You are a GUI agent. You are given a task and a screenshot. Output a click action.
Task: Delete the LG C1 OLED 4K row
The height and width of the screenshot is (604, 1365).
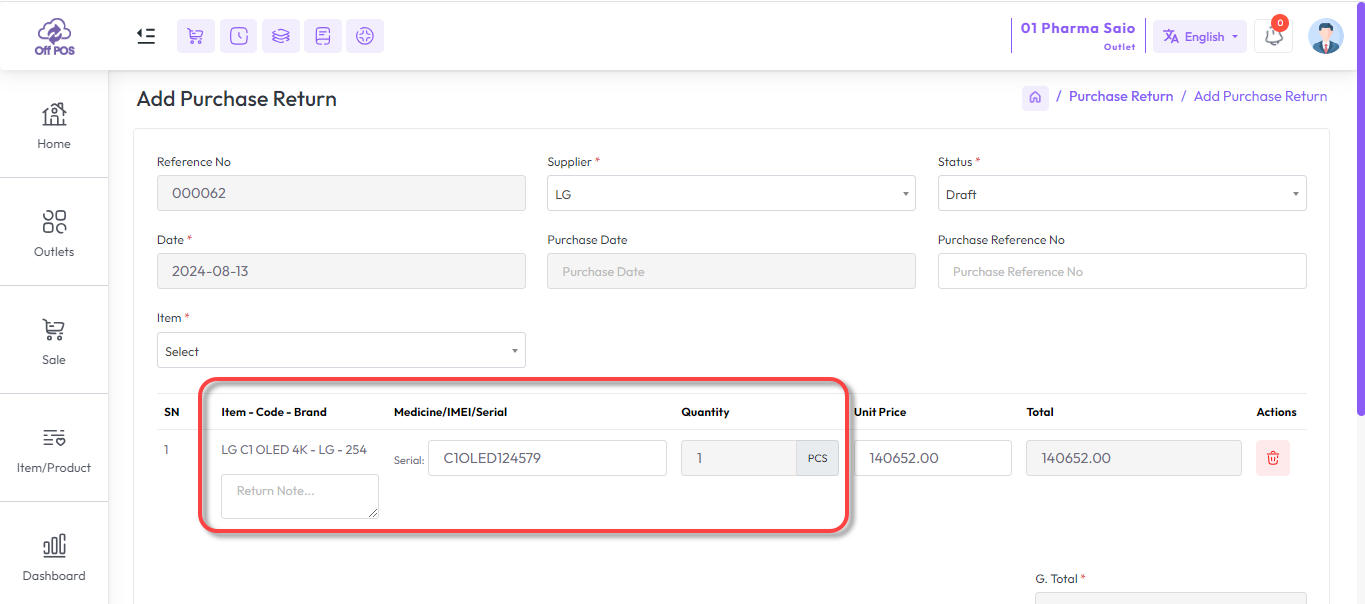(1273, 458)
